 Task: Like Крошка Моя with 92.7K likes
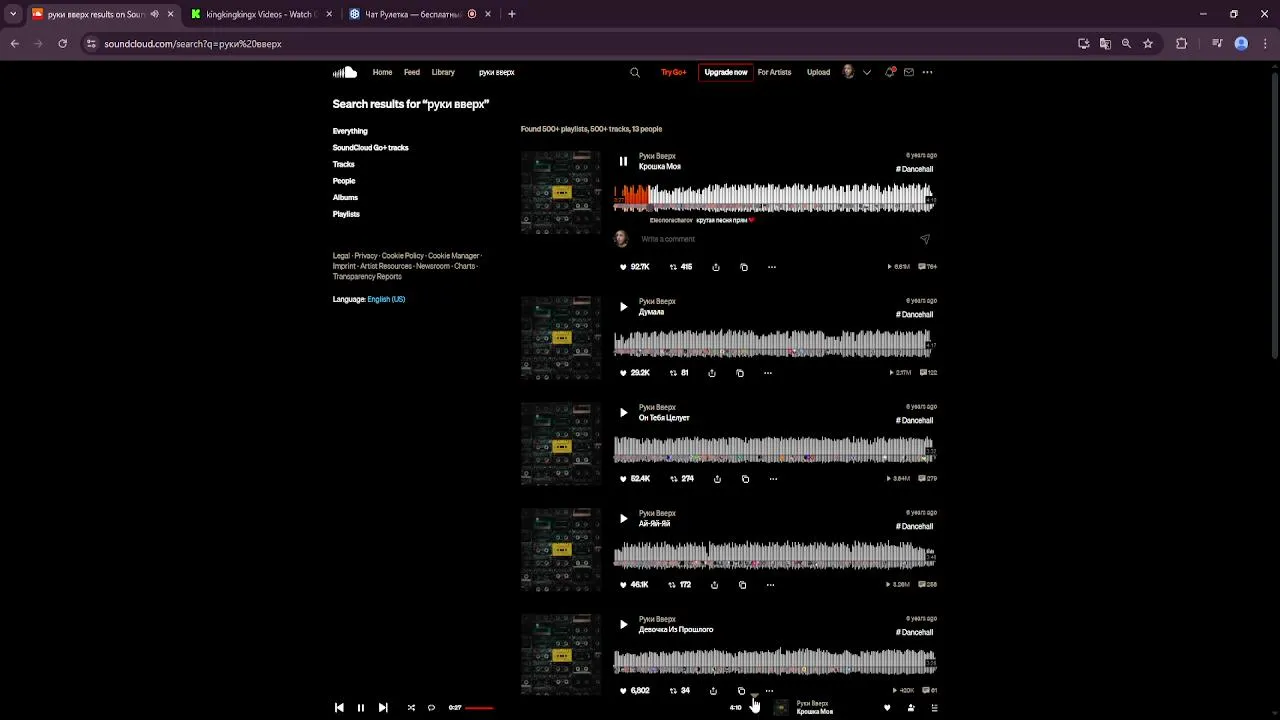[x=634, y=267]
